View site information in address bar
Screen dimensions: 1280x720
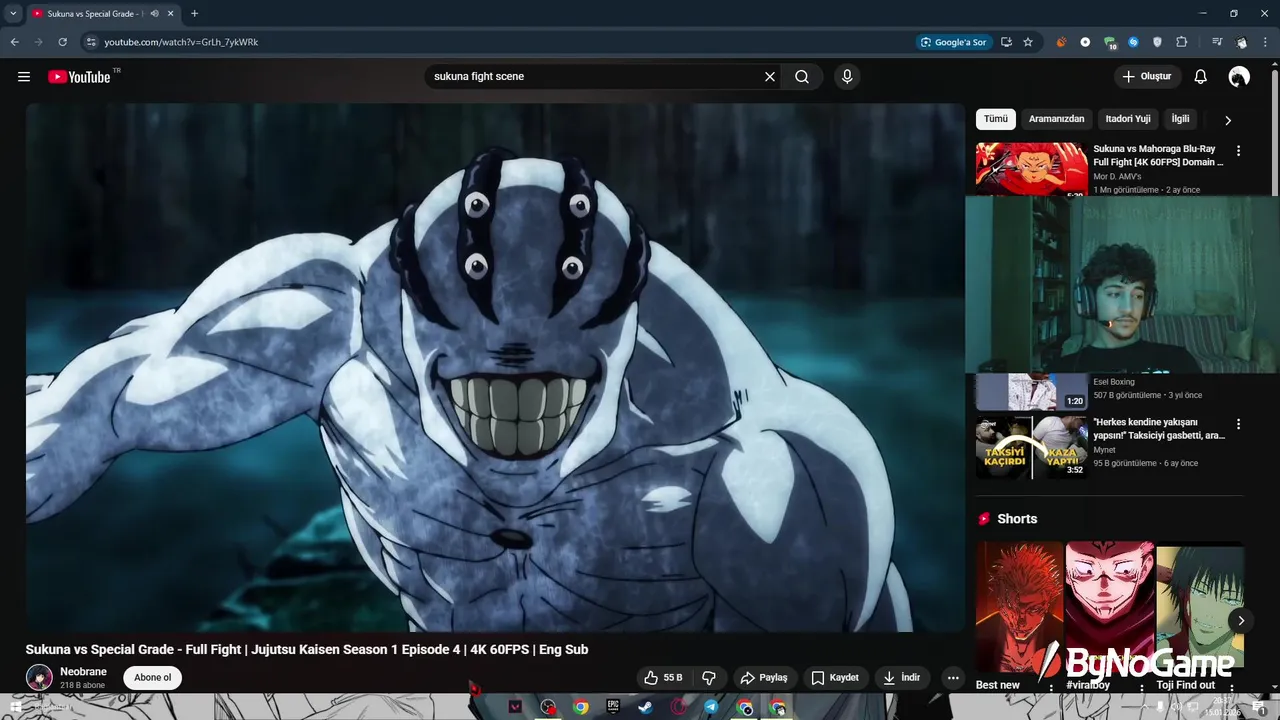pyautogui.click(x=91, y=42)
